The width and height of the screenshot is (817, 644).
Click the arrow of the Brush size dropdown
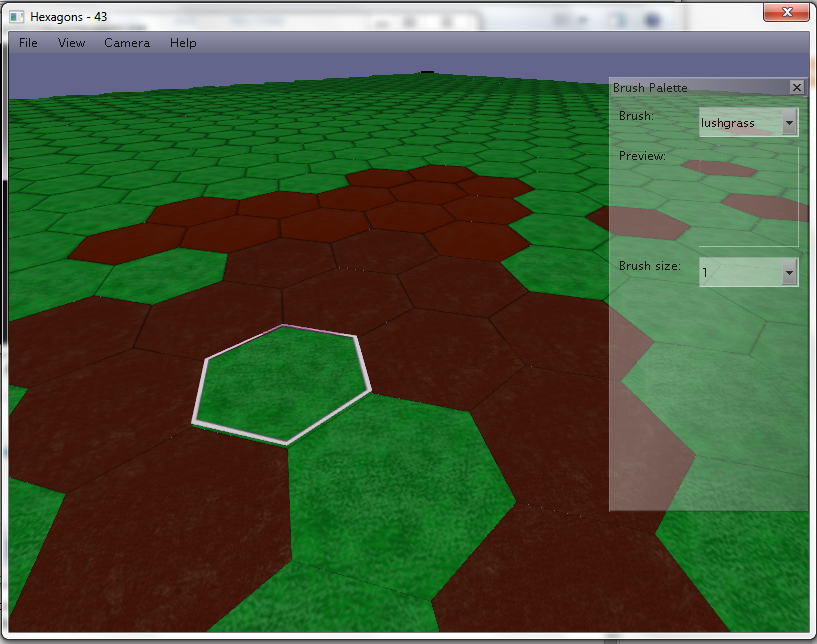789,273
